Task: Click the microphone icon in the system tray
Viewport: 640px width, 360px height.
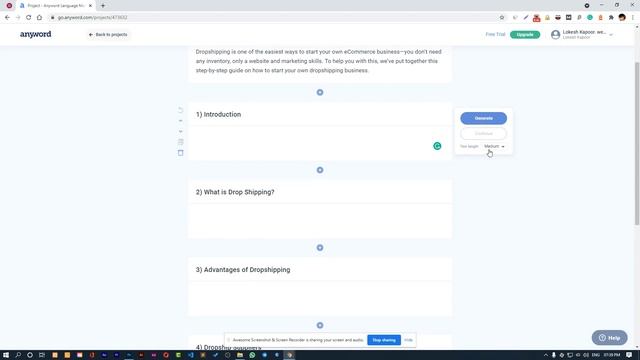Action: pos(553,355)
